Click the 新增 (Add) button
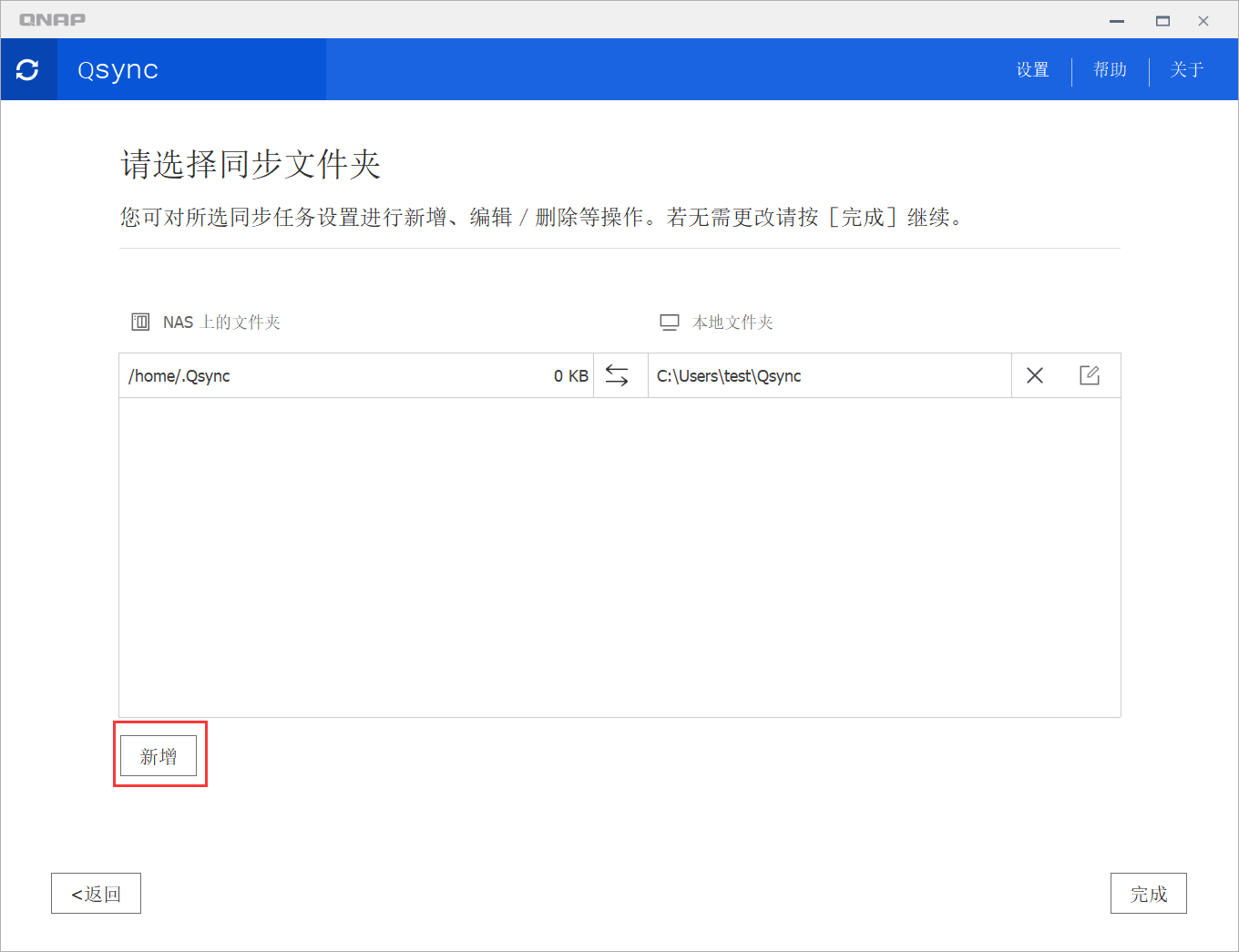The image size is (1239, 952). pyautogui.click(x=159, y=756)
